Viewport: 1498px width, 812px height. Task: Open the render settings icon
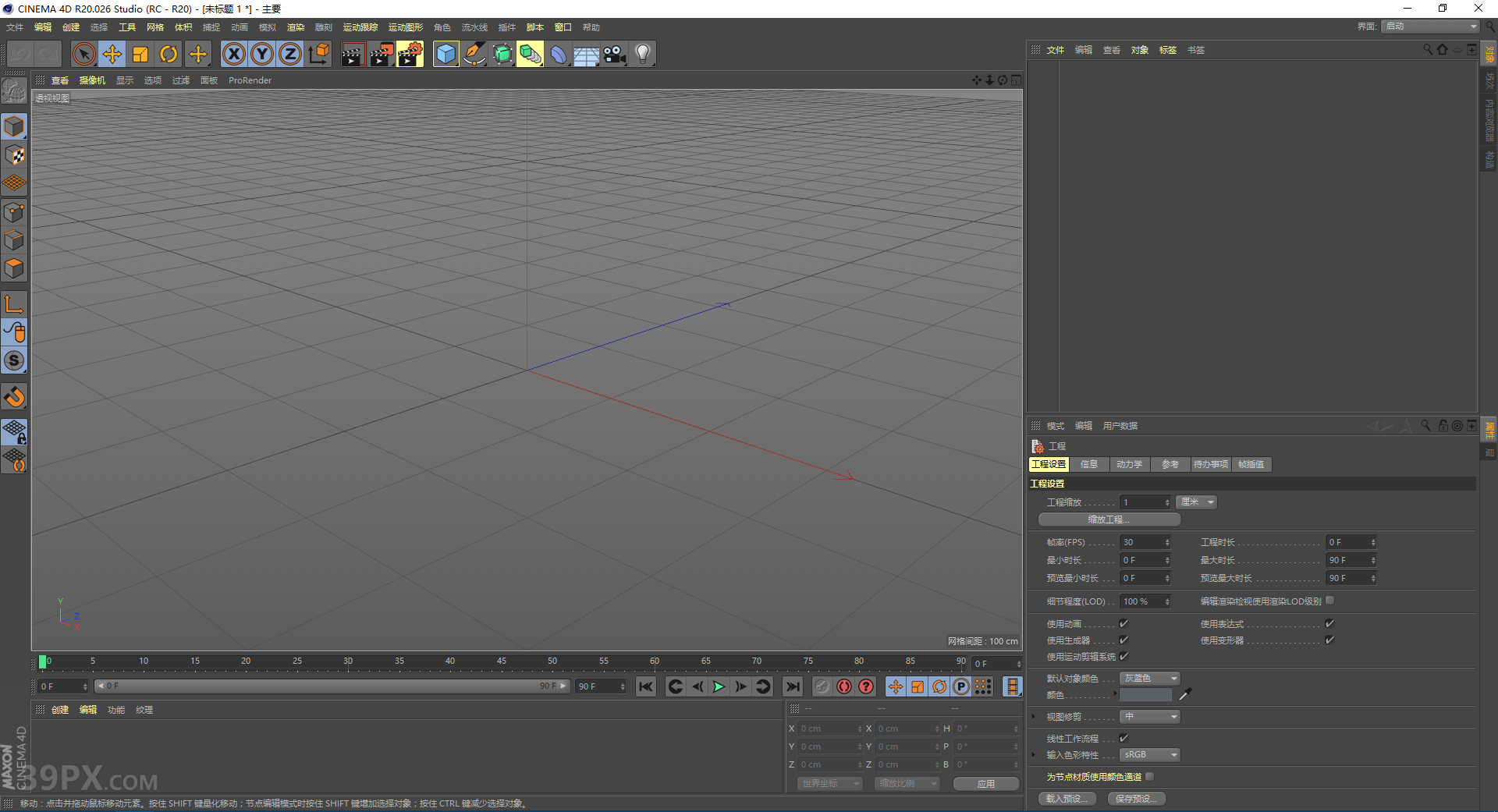pos(410,54)
